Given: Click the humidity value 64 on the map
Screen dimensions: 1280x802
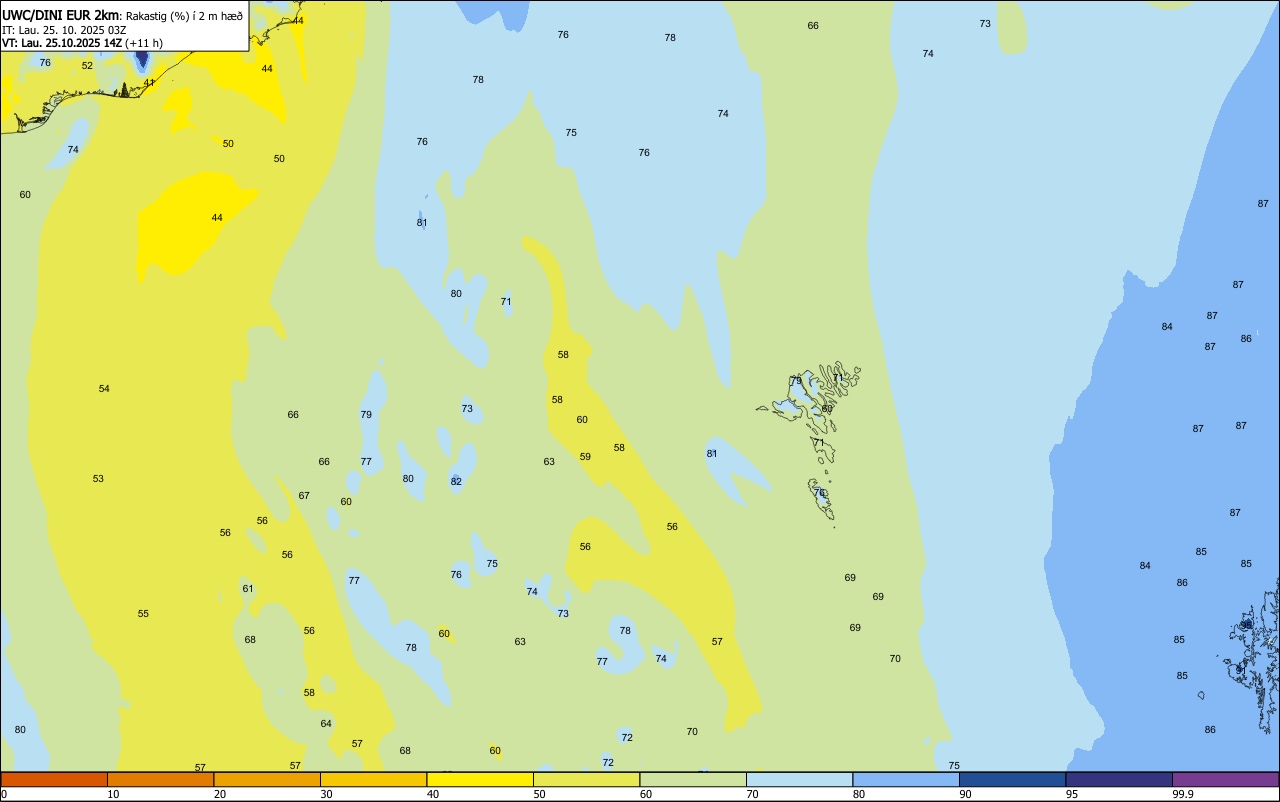Looking at the screenshot, I should point(326,724).
